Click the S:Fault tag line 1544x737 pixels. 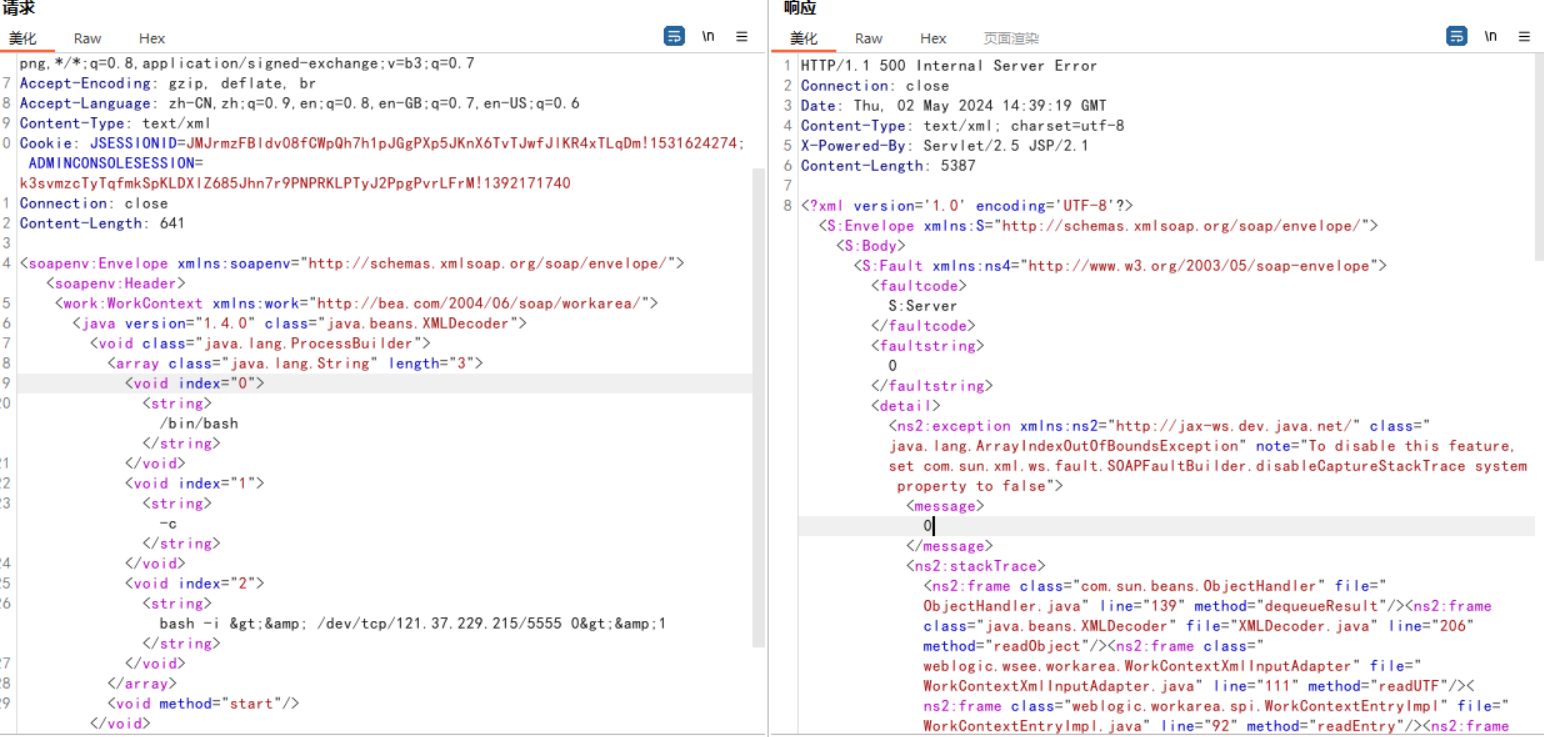pos(1120,265)
